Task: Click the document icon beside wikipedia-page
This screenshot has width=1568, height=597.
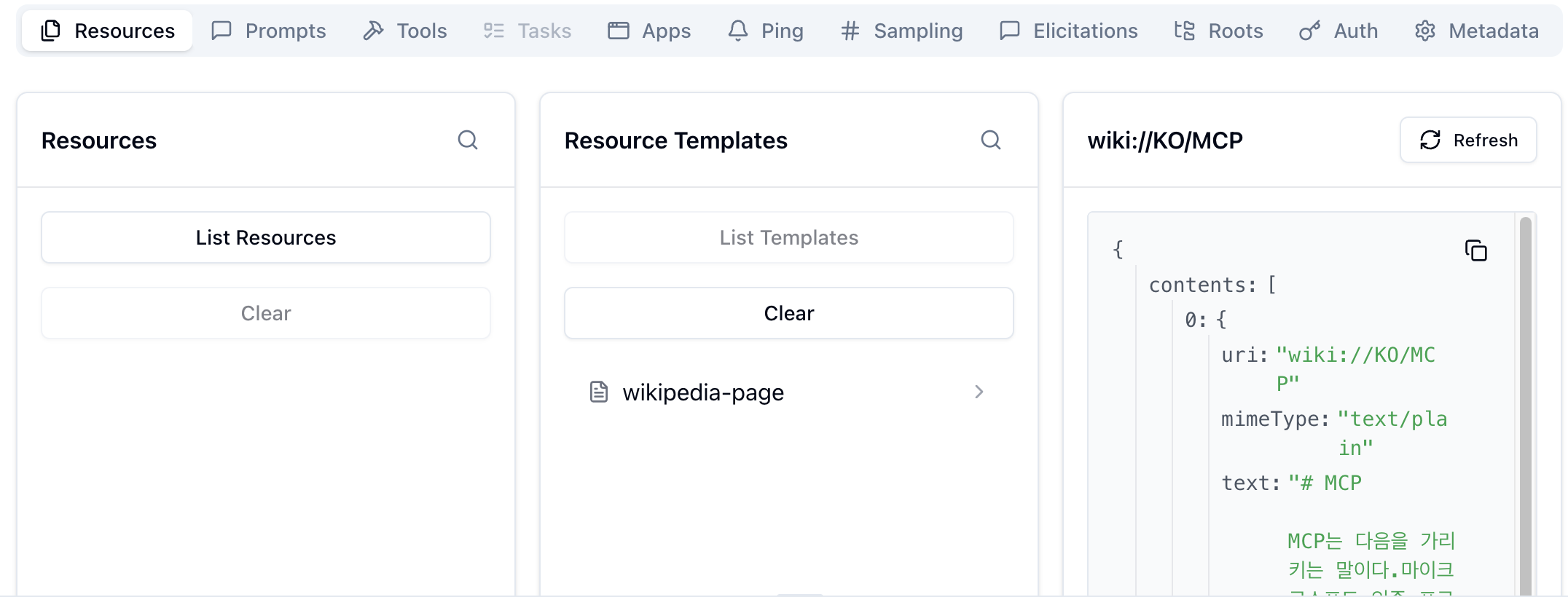Action: (x=599, y=392)
